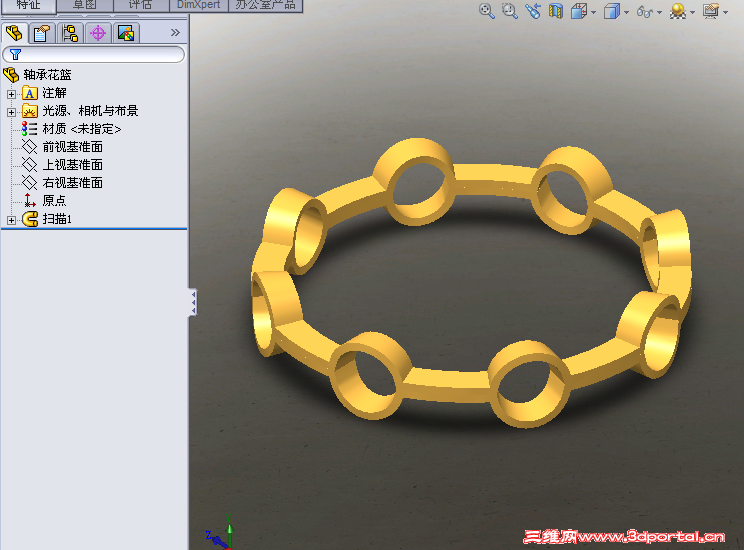Open the 评估 evaluate command tab
Screen dimensions: 744x550
(x=141, y=5)
